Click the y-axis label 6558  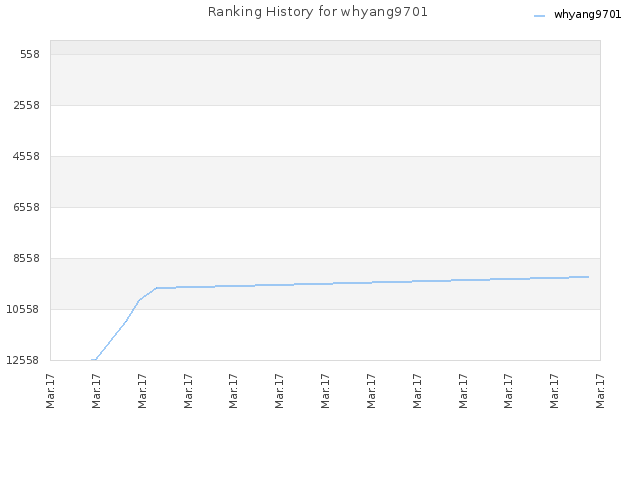[27, 207]
